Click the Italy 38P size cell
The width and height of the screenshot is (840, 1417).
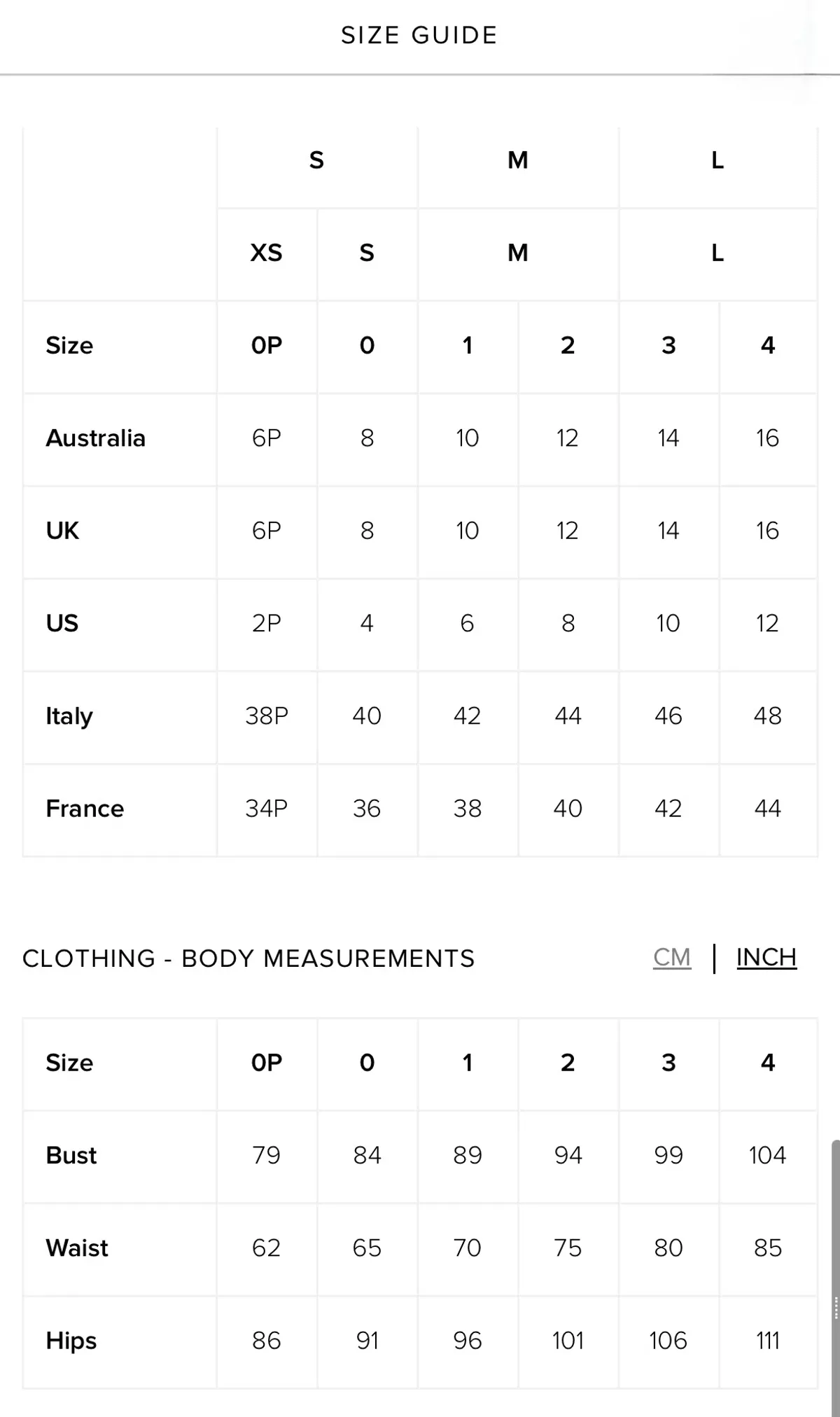(x=266, y=716)
